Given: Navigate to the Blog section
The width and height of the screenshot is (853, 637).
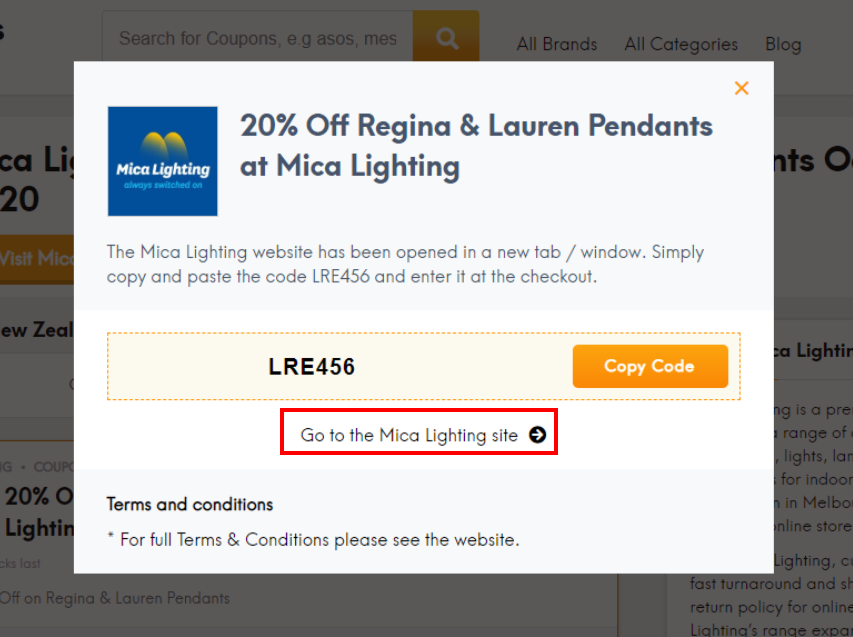Looking at the screenshot, I should tap(783, 44).
